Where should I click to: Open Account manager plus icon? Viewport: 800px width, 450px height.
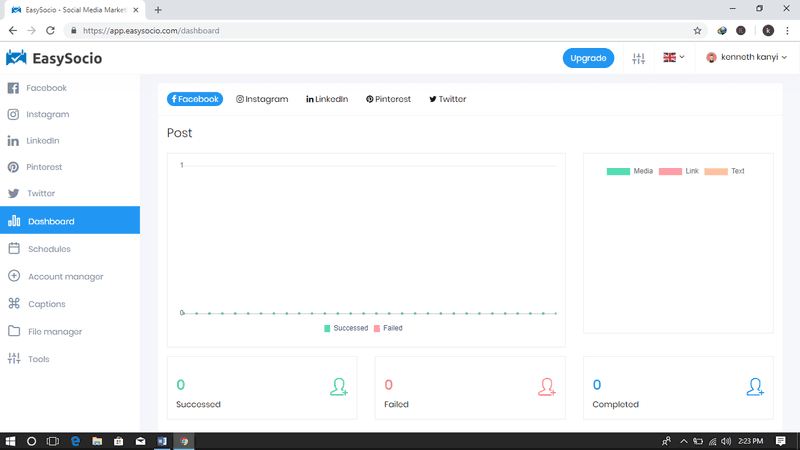[x=14, y=276]
